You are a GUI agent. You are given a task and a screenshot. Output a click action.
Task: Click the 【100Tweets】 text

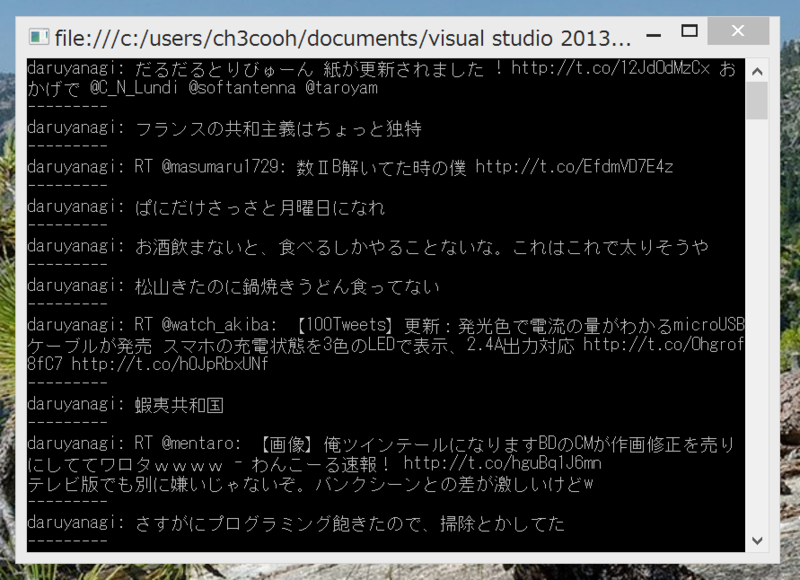[345, 325]
